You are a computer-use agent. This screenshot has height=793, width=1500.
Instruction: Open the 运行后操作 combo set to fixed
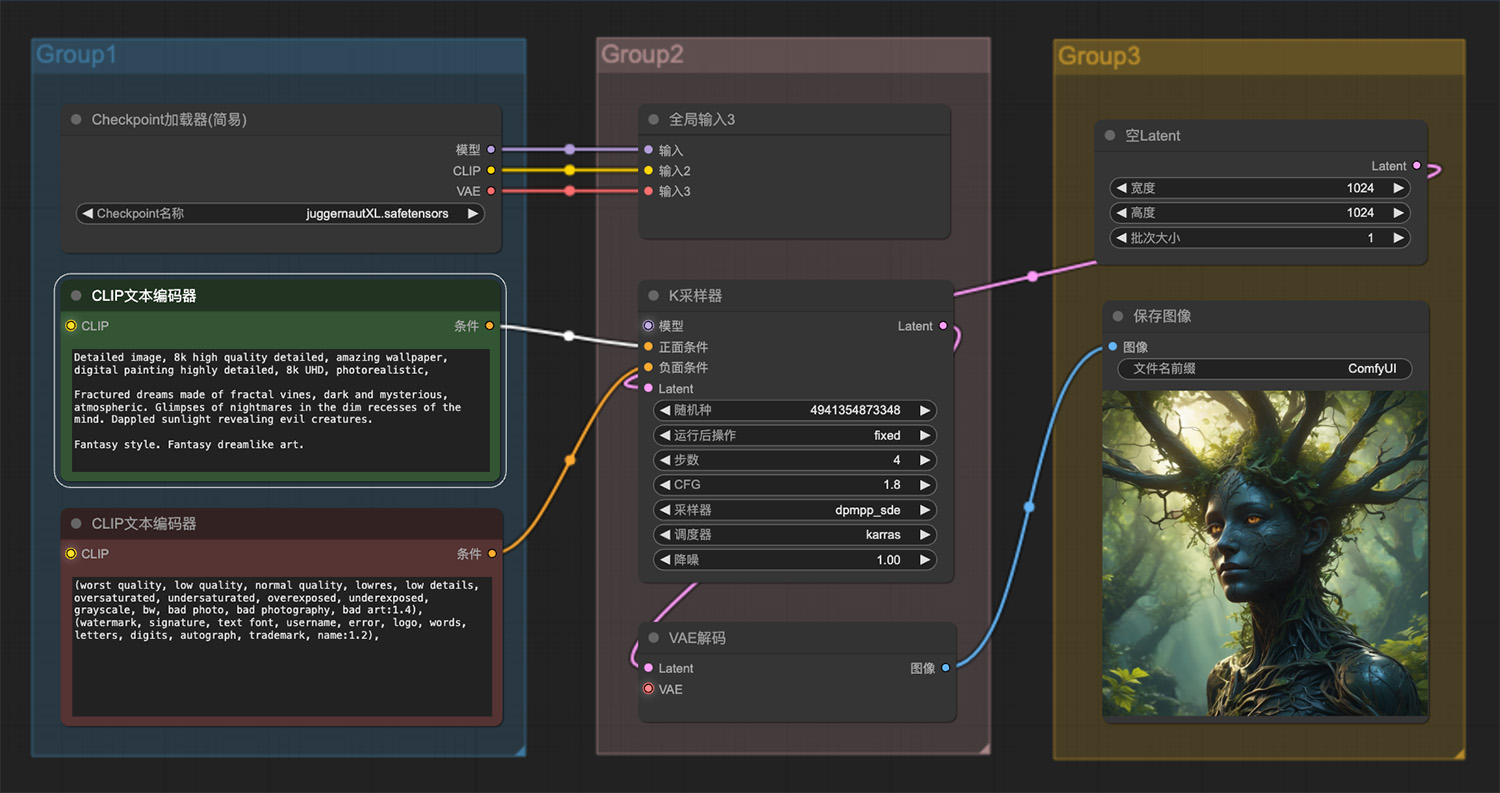coord(795,435)
